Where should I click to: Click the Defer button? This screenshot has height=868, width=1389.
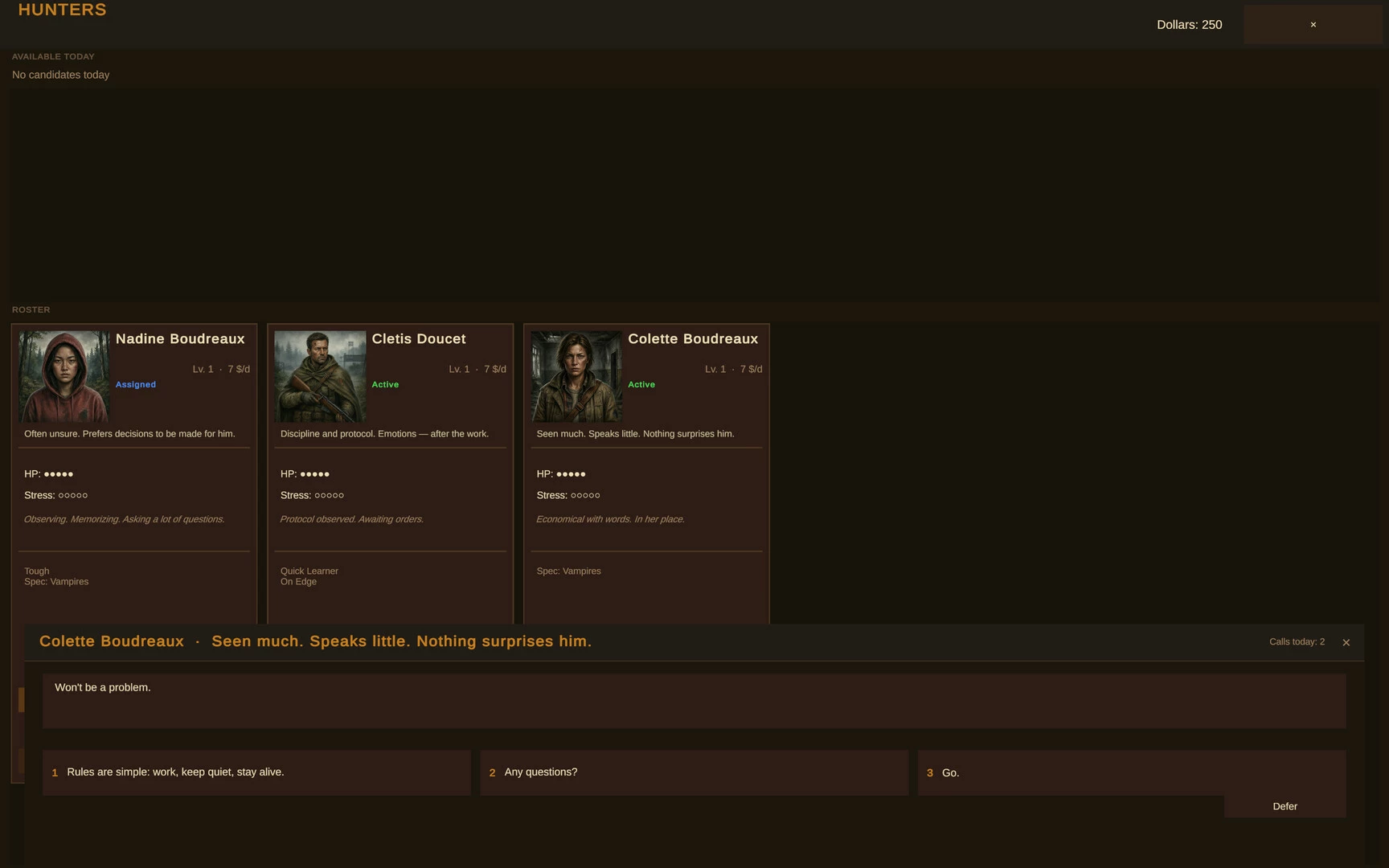point(1285,806)
